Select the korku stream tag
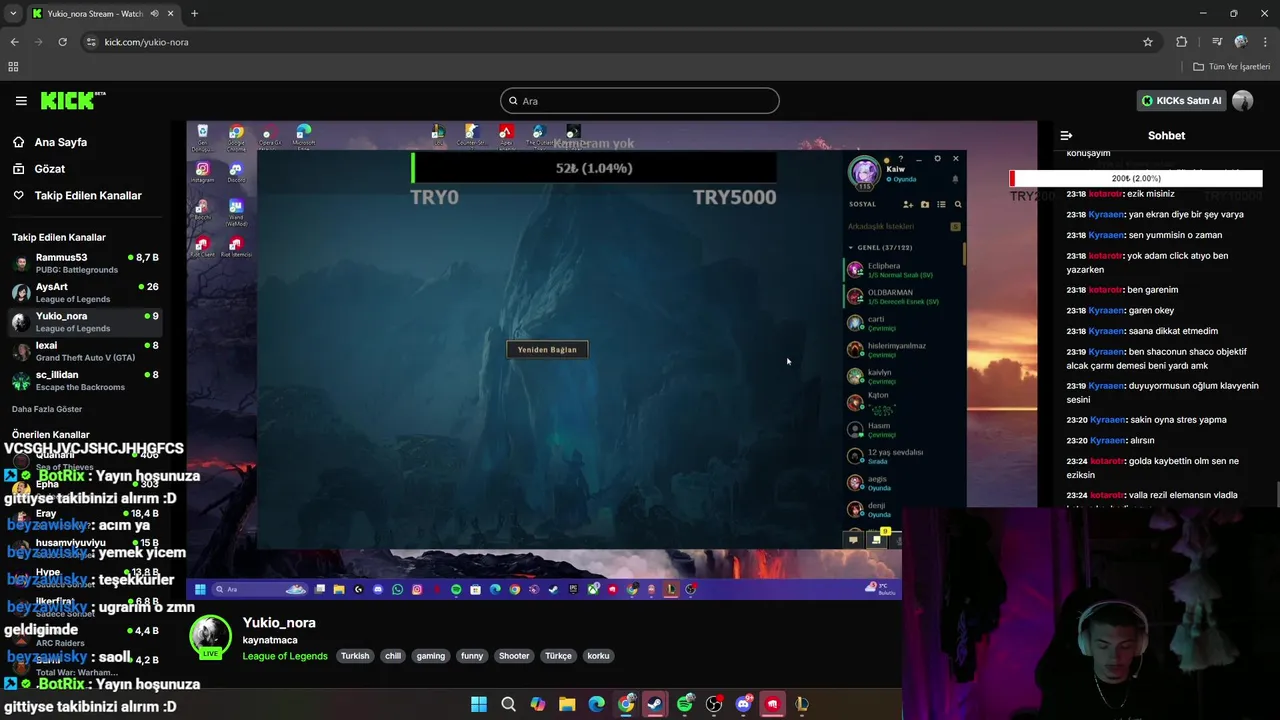Image resolution: width=1280 pixels, height=720 pixels. click(x=598, y=656)
